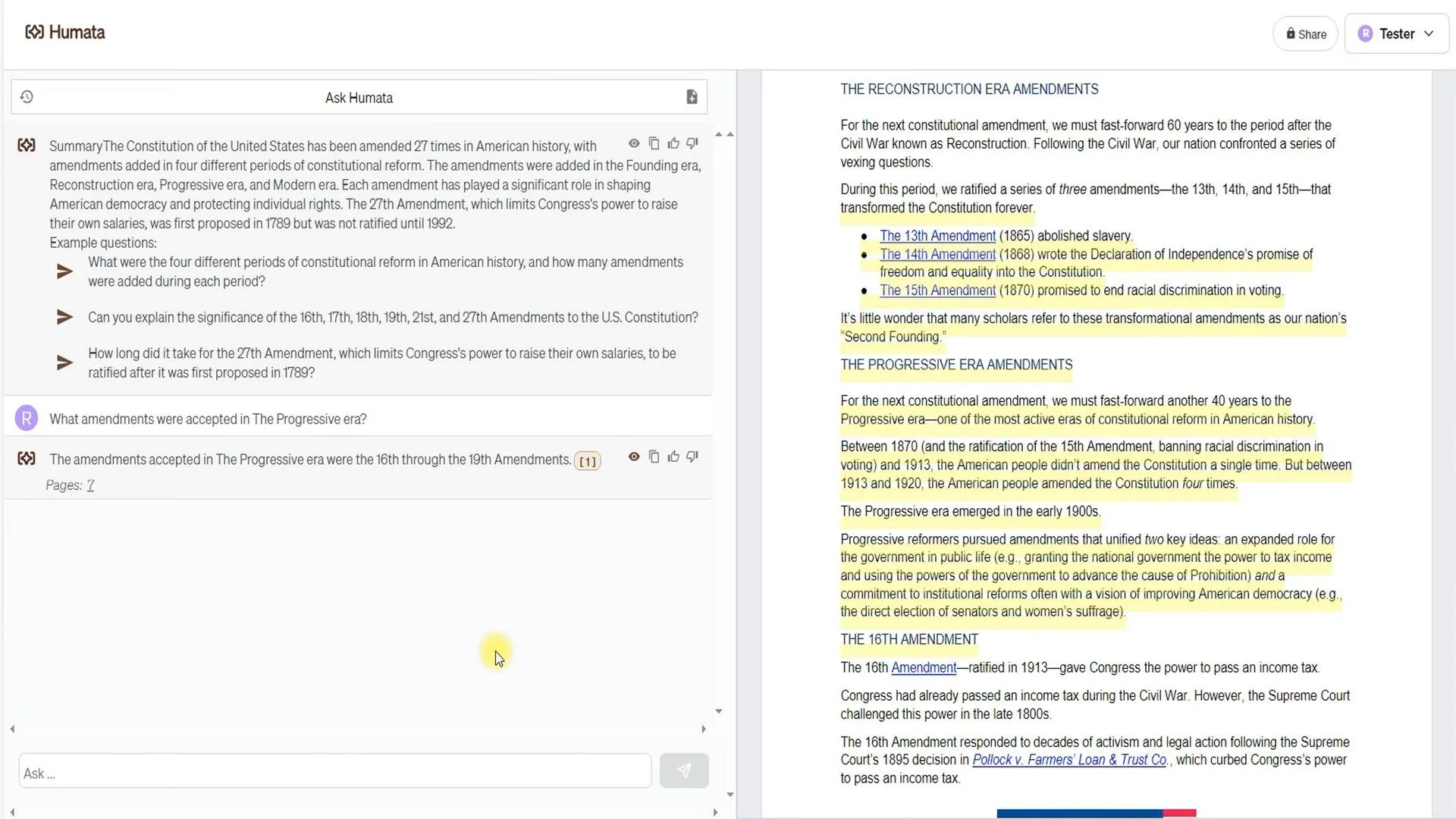Toggle the eye icon on the Progressive era answer
The image size is (1456, 819).
coord(634,457)
